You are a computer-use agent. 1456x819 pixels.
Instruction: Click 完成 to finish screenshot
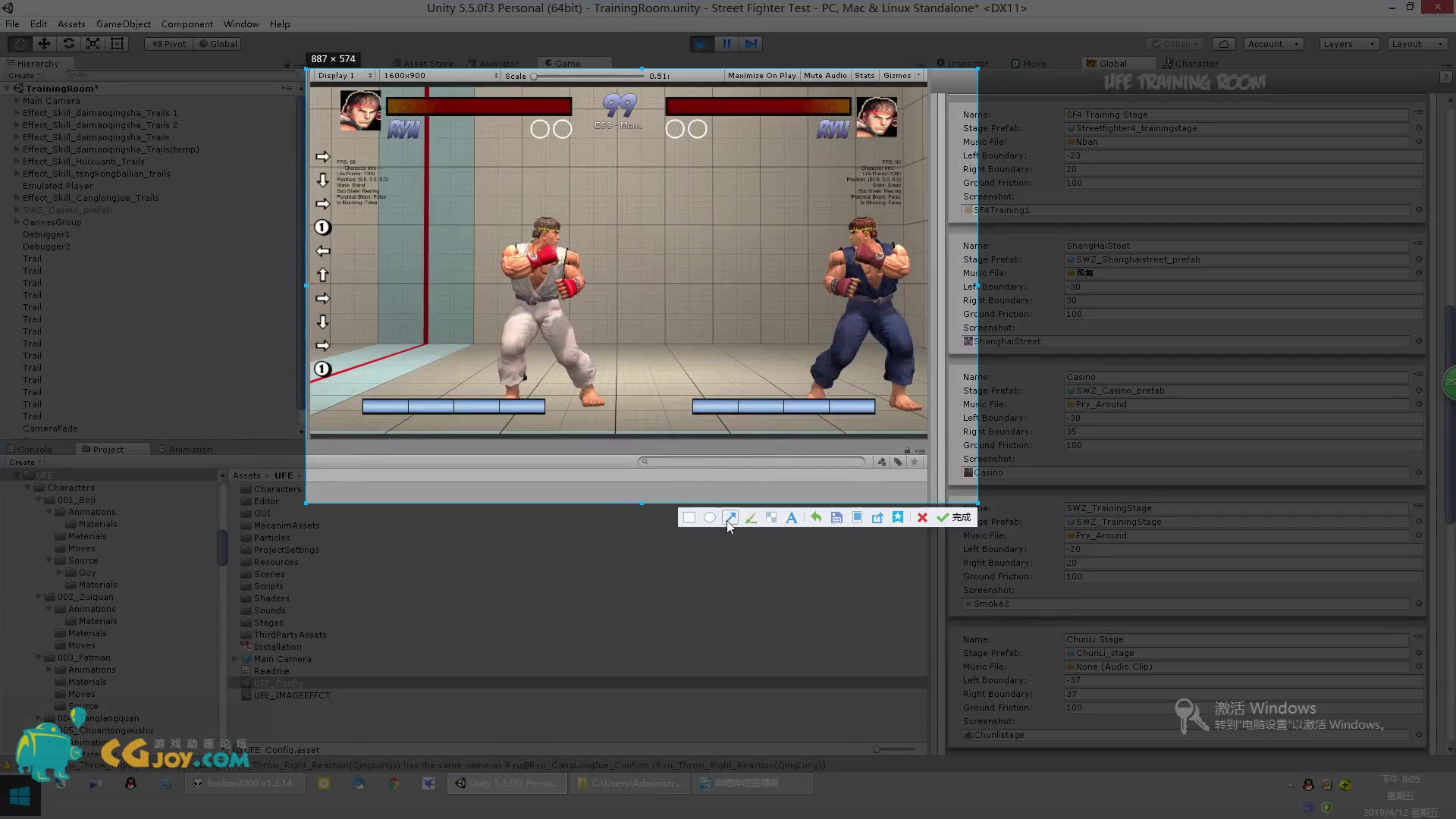click(x=954, y=517)
